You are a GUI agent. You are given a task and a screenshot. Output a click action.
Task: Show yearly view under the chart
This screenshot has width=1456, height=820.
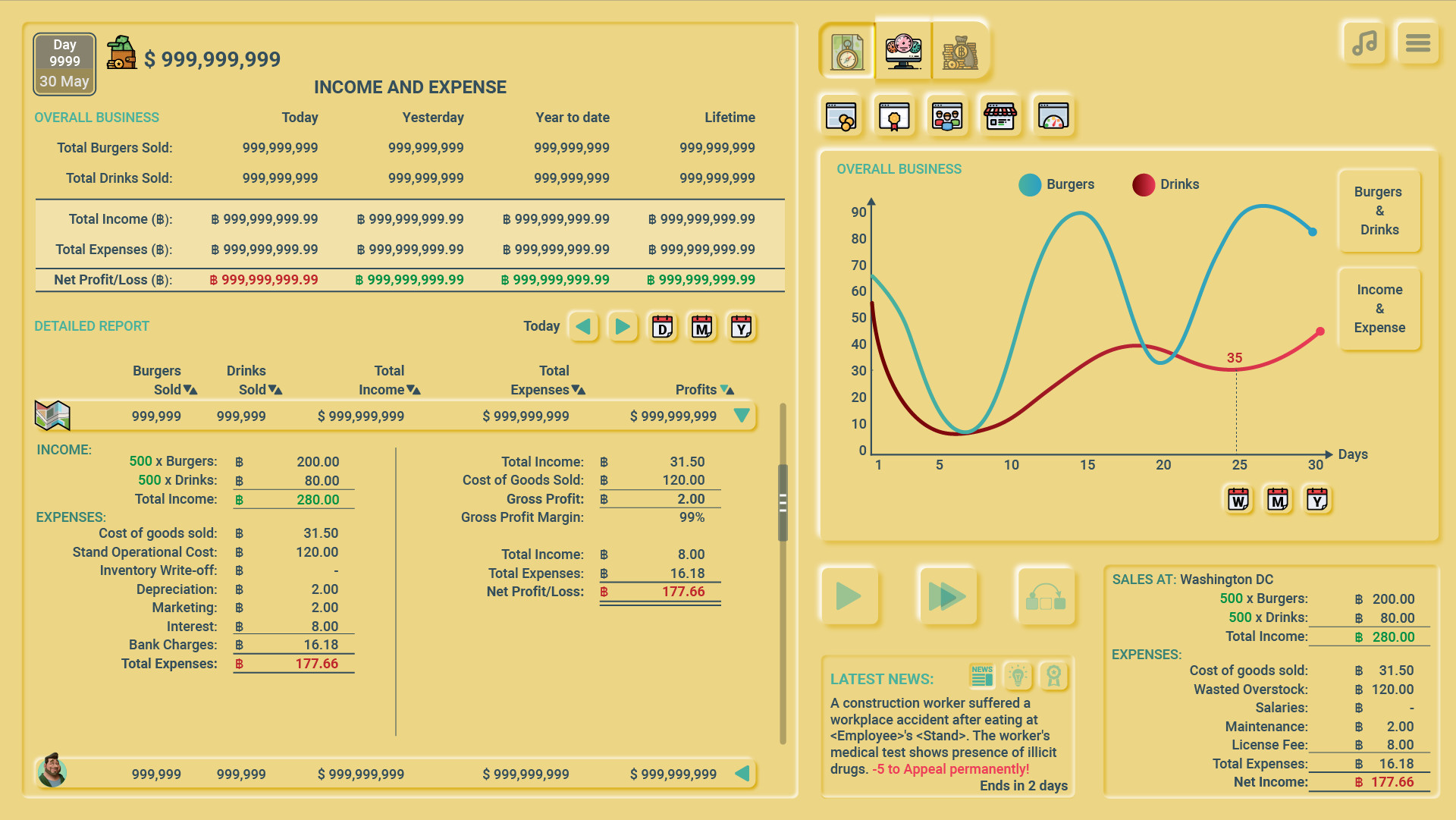pos(1317,500)
